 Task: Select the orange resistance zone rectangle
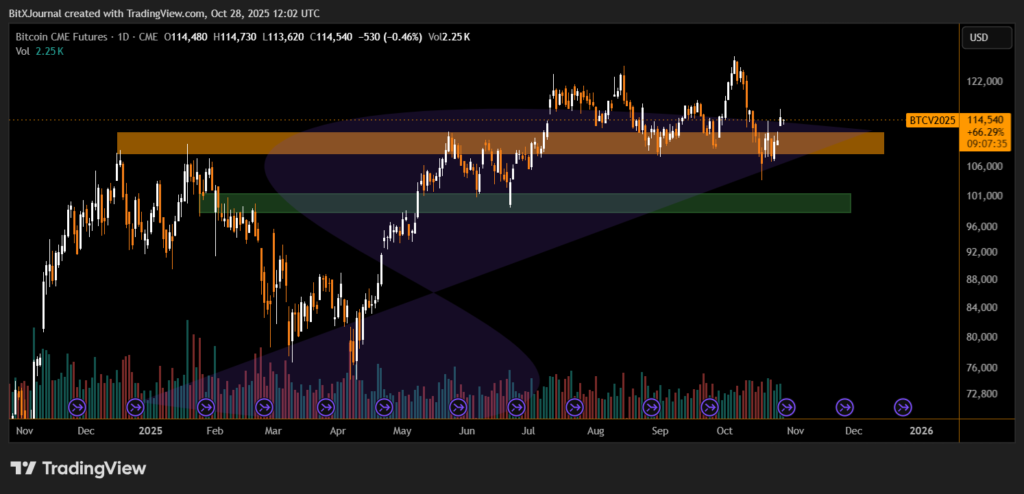click(500, 143)
